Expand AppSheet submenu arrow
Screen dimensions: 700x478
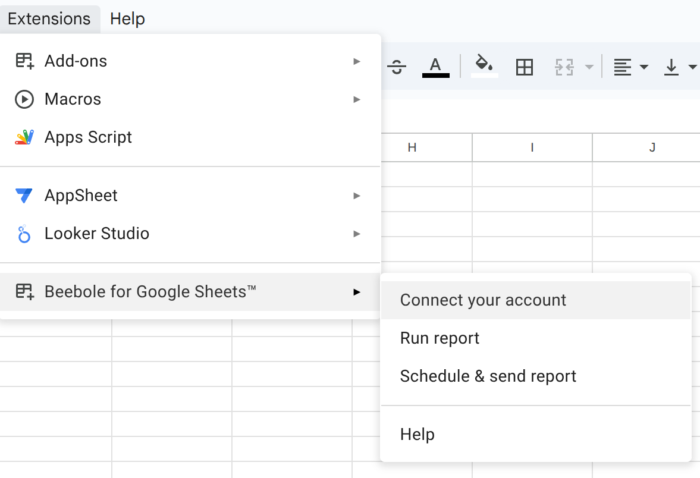[x=356, y=195]
